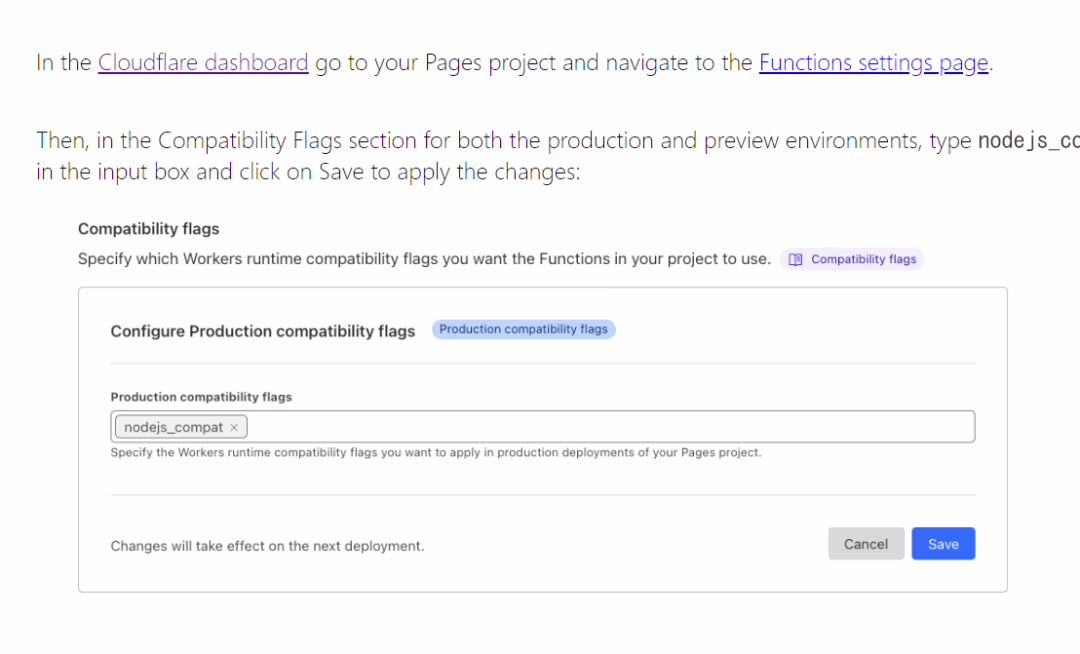Click the blue Production compatibility flags pill

(523, 330)
